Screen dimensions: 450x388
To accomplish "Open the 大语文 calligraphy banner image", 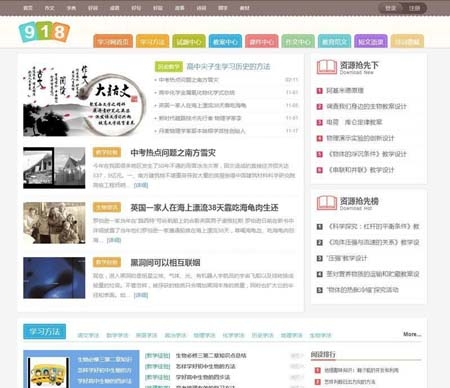I will pos(84,100).
